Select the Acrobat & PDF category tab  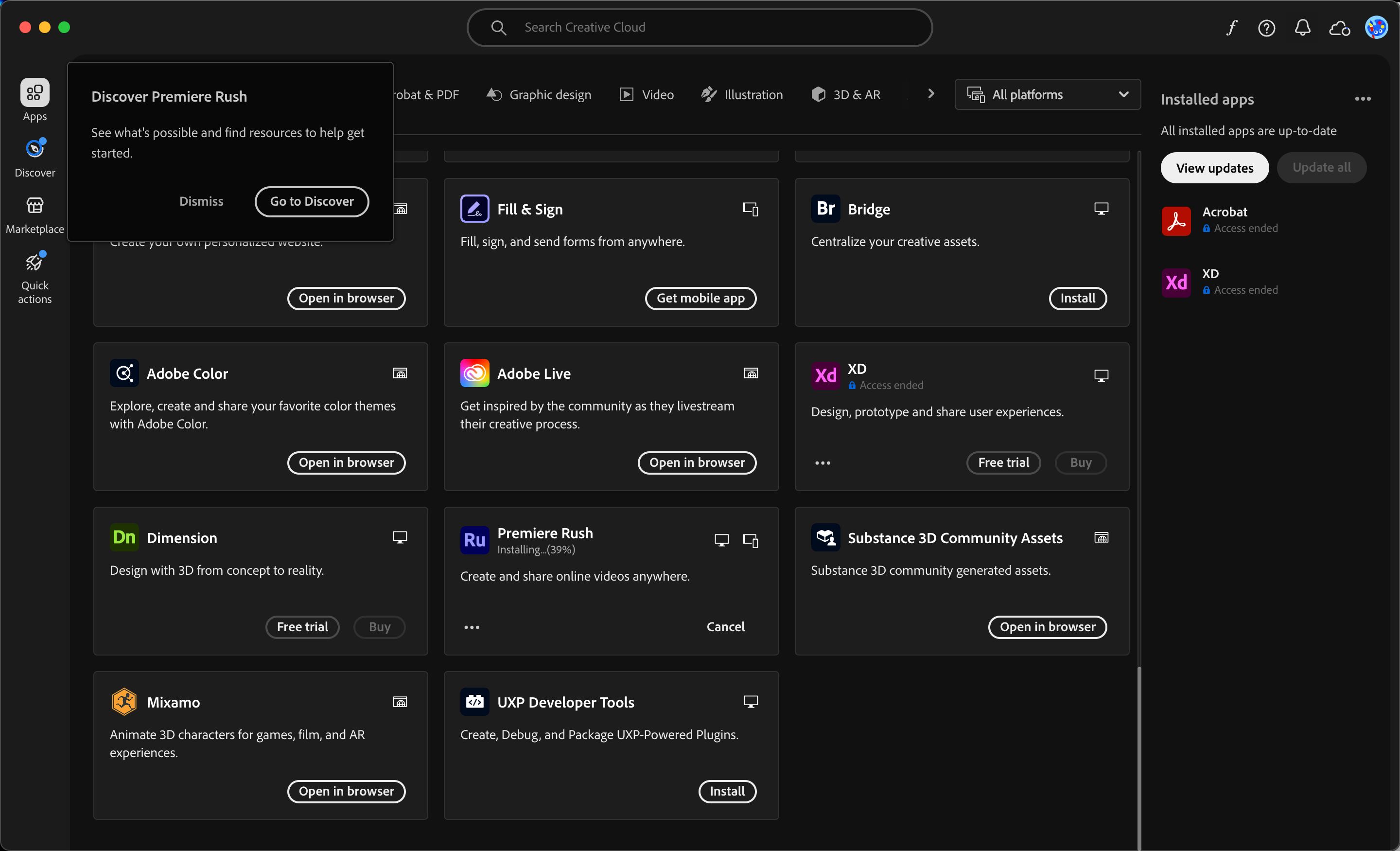point(426,94)
